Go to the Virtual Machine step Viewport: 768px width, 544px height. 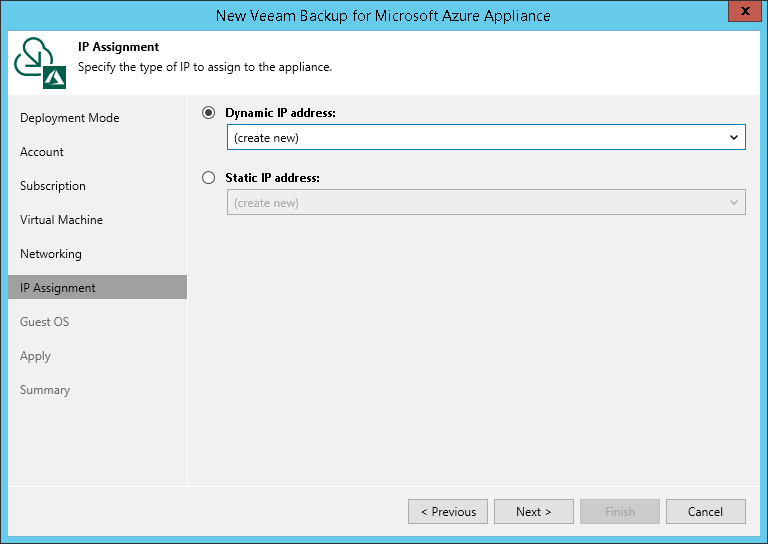(x=61, y=220)
